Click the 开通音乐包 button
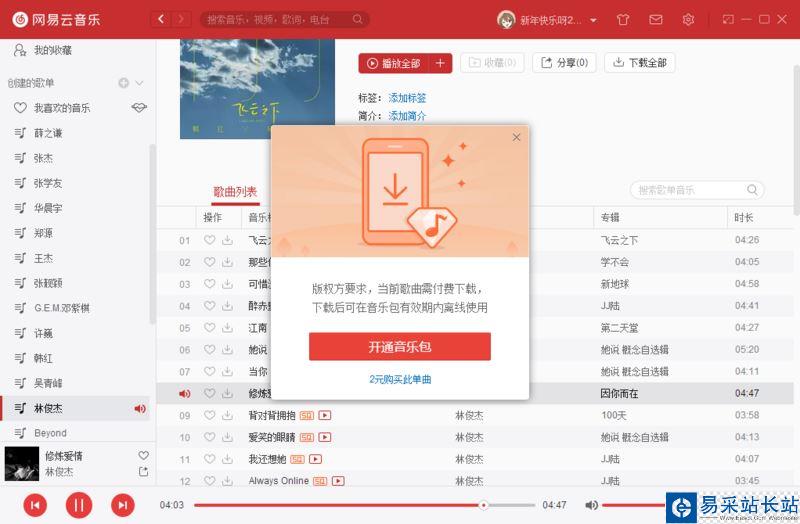This screenshot has height=524, width=800. [x=399, y=347]
